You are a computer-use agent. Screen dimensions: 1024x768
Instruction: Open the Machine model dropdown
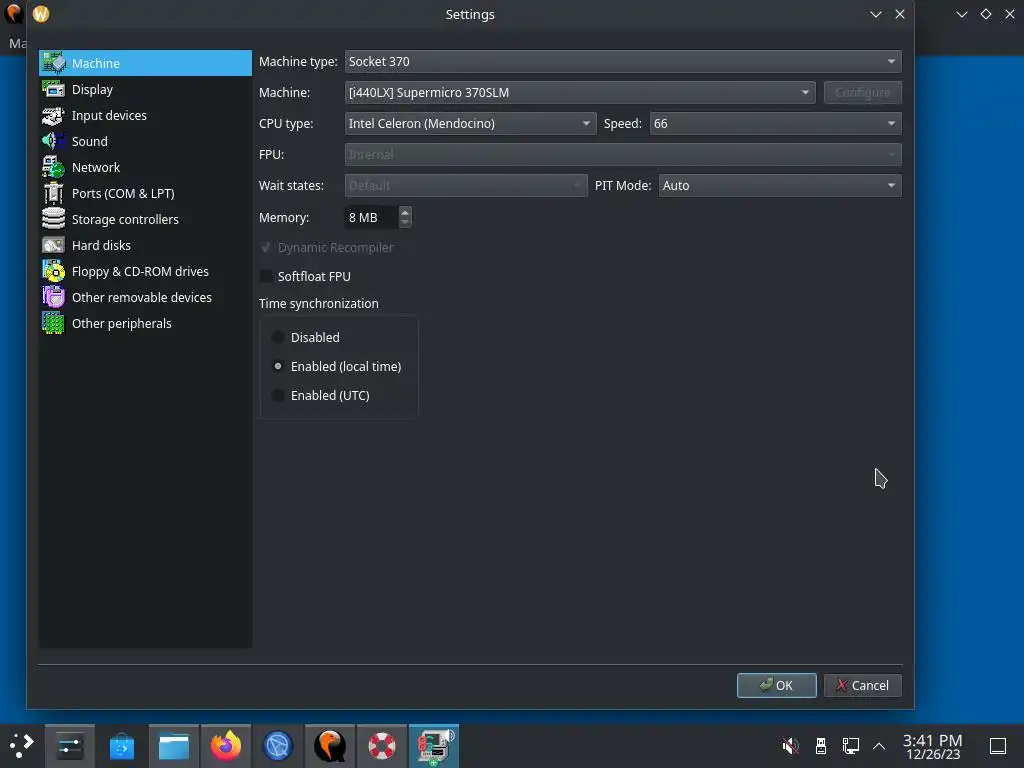580,92
